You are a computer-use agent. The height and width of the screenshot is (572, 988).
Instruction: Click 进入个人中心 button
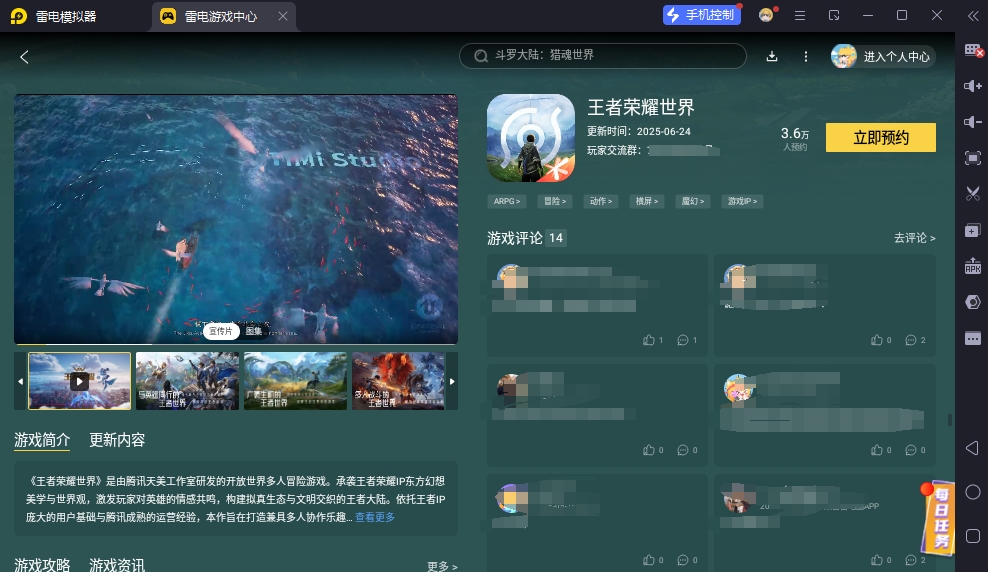[x=883, y=57]
